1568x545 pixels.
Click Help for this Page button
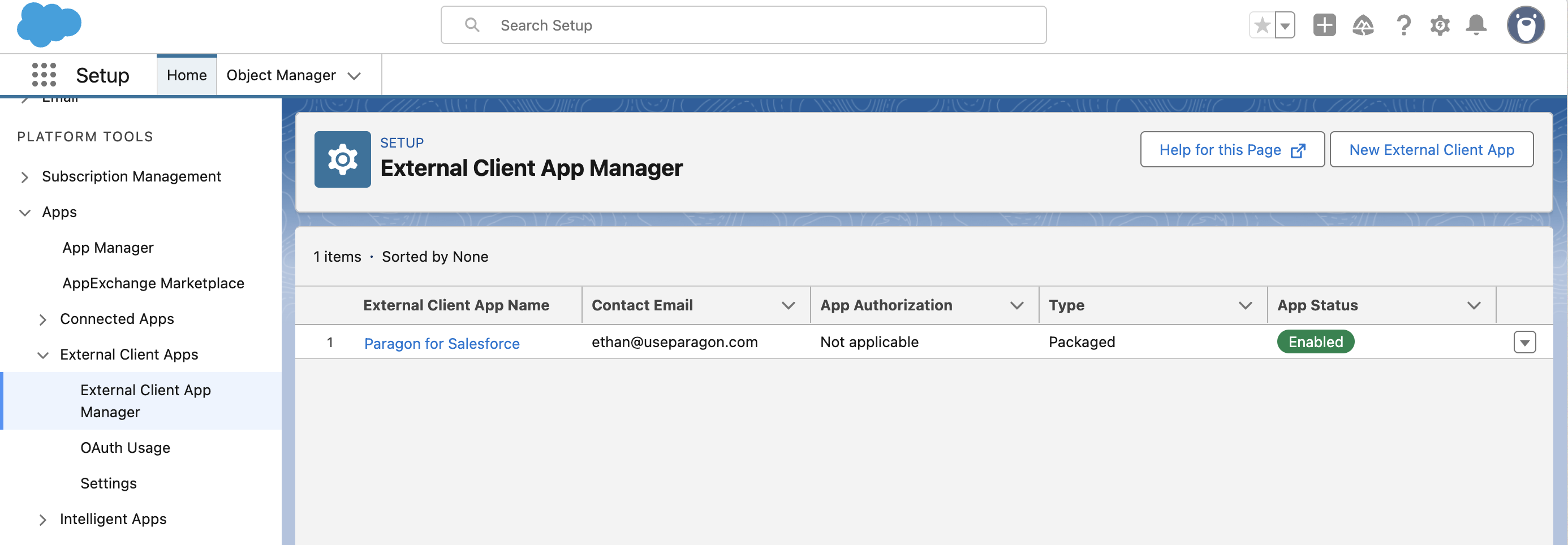point(1232,150)
